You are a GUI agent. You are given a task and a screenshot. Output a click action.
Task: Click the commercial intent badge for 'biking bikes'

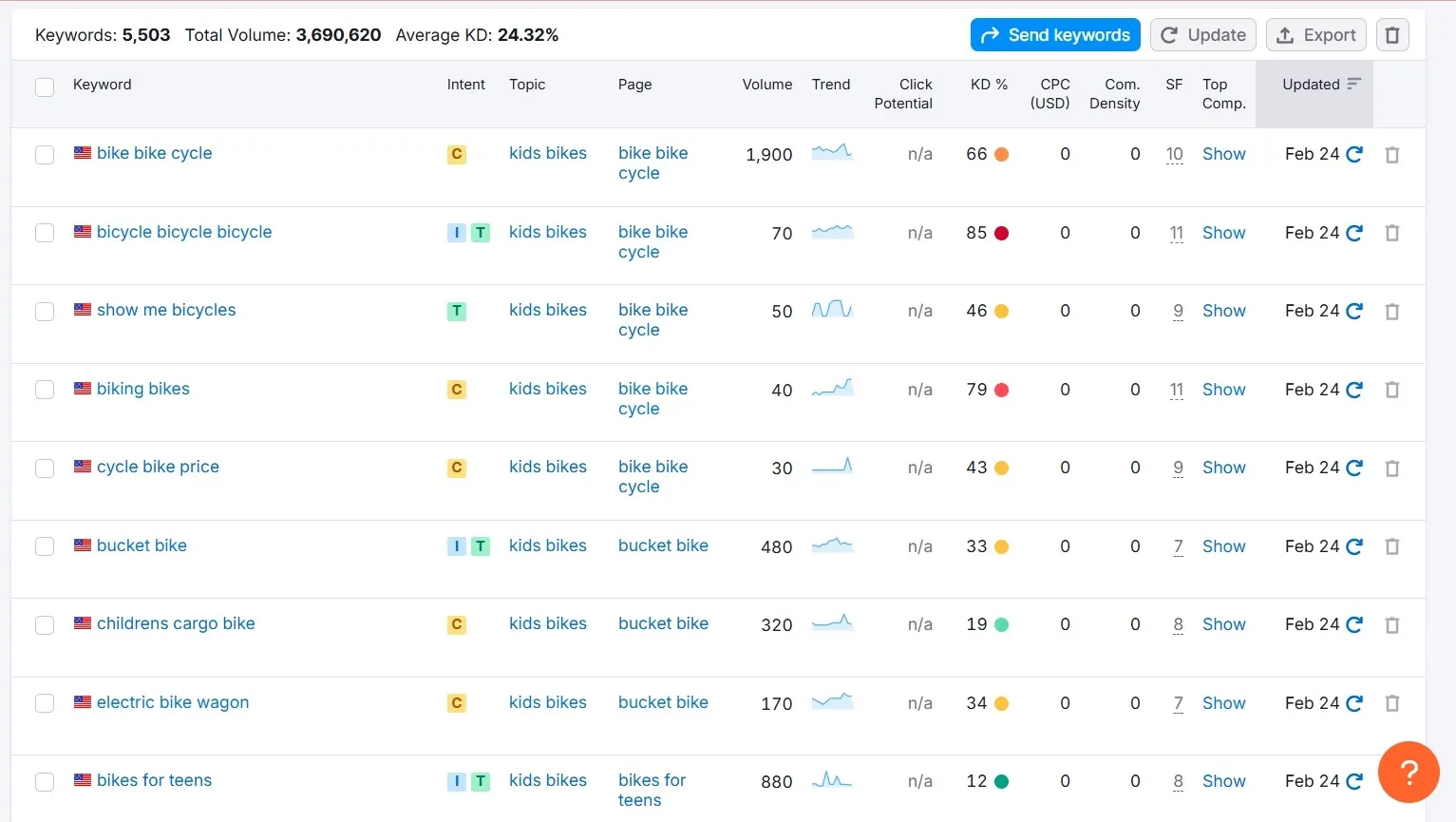coord(457,390)
